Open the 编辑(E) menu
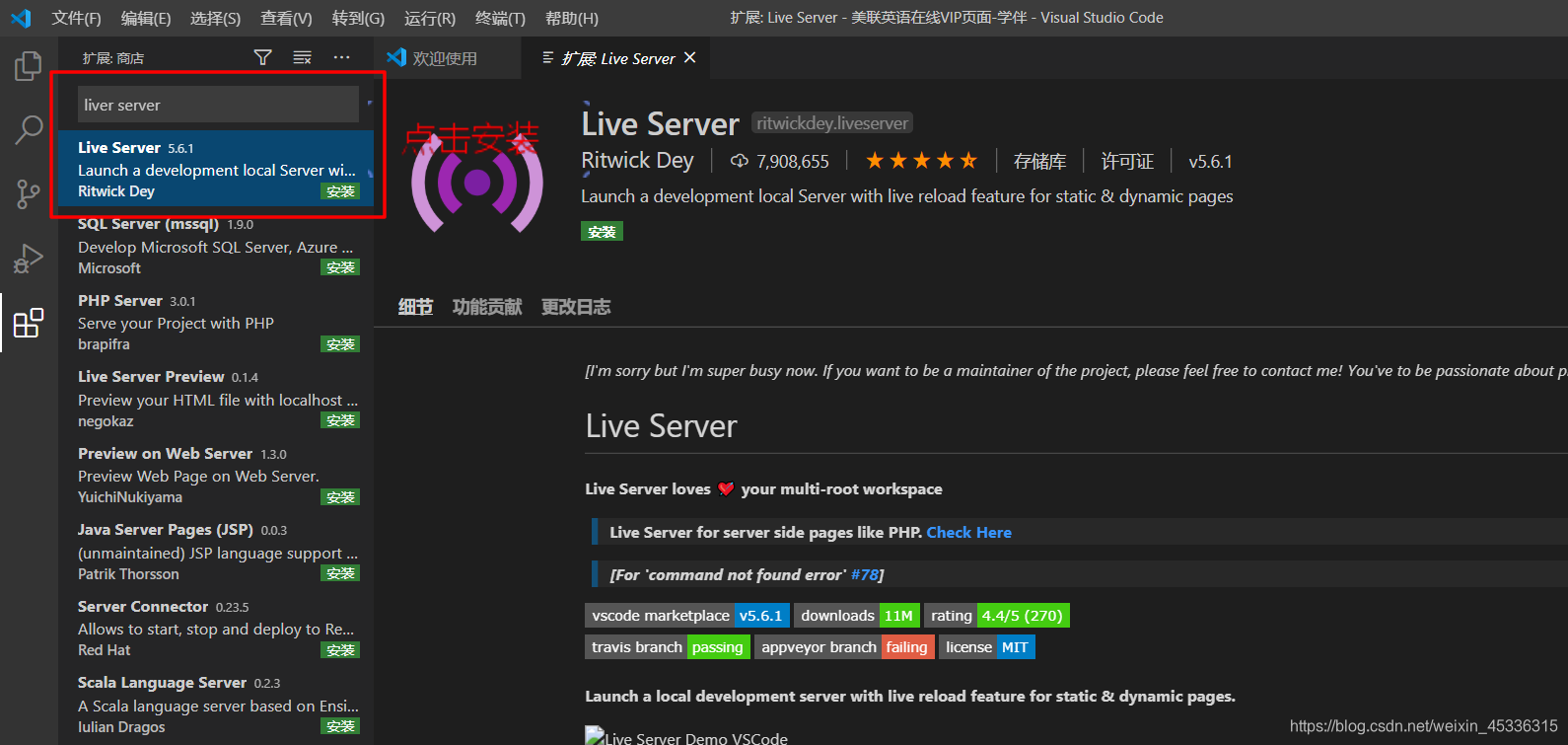Screen dimensions: 1568x745 point(146,18)
